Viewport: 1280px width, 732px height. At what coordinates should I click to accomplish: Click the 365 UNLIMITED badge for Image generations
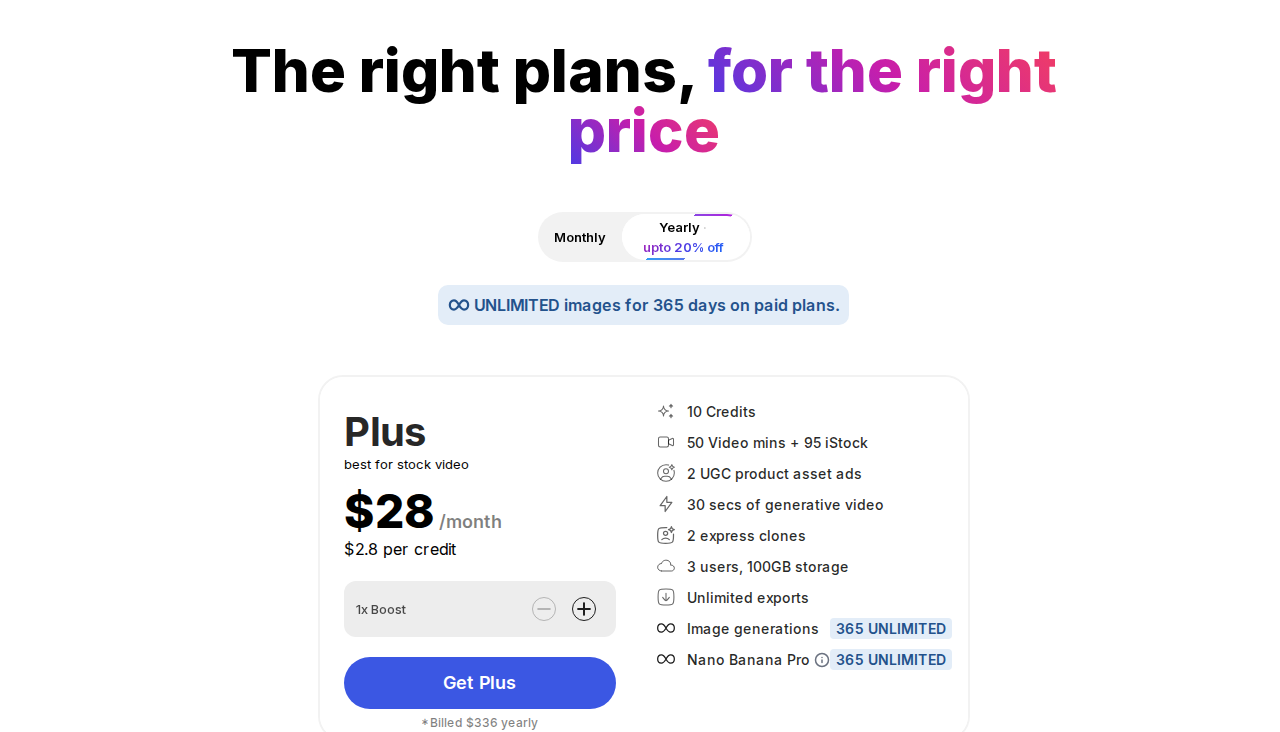[x=890, y=628]
